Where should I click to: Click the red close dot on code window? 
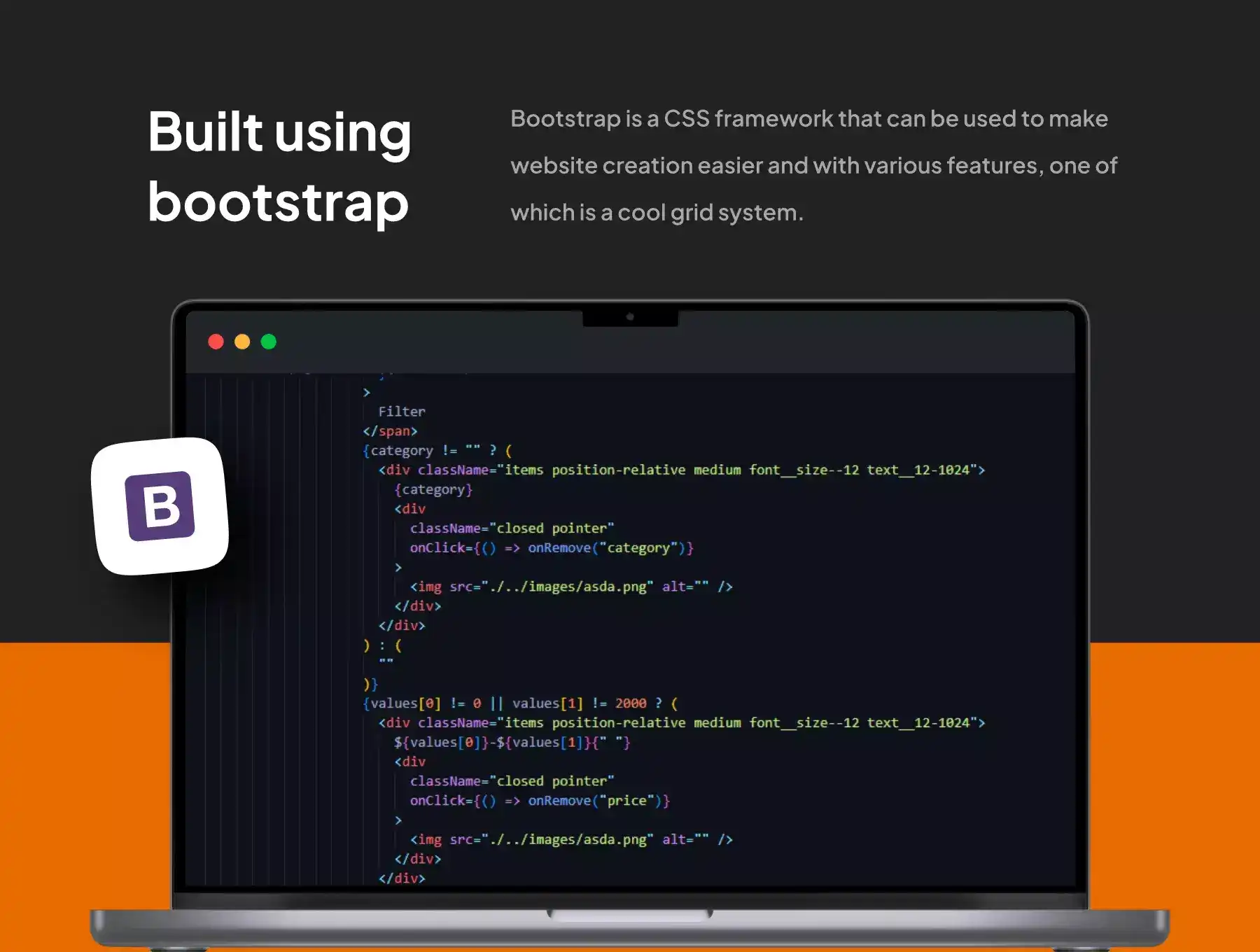216,342
